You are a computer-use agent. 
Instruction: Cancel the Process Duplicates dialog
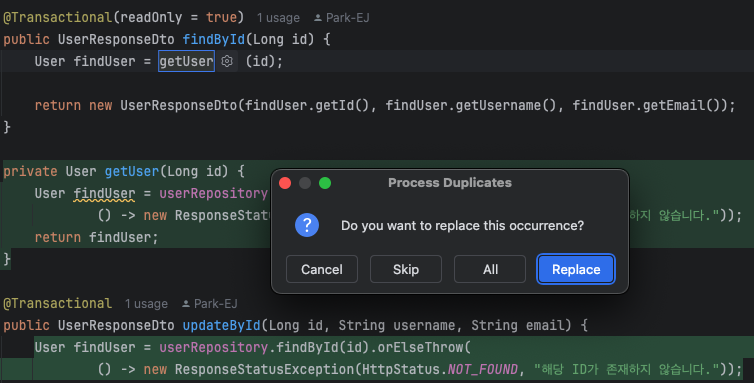coord(322,269)
